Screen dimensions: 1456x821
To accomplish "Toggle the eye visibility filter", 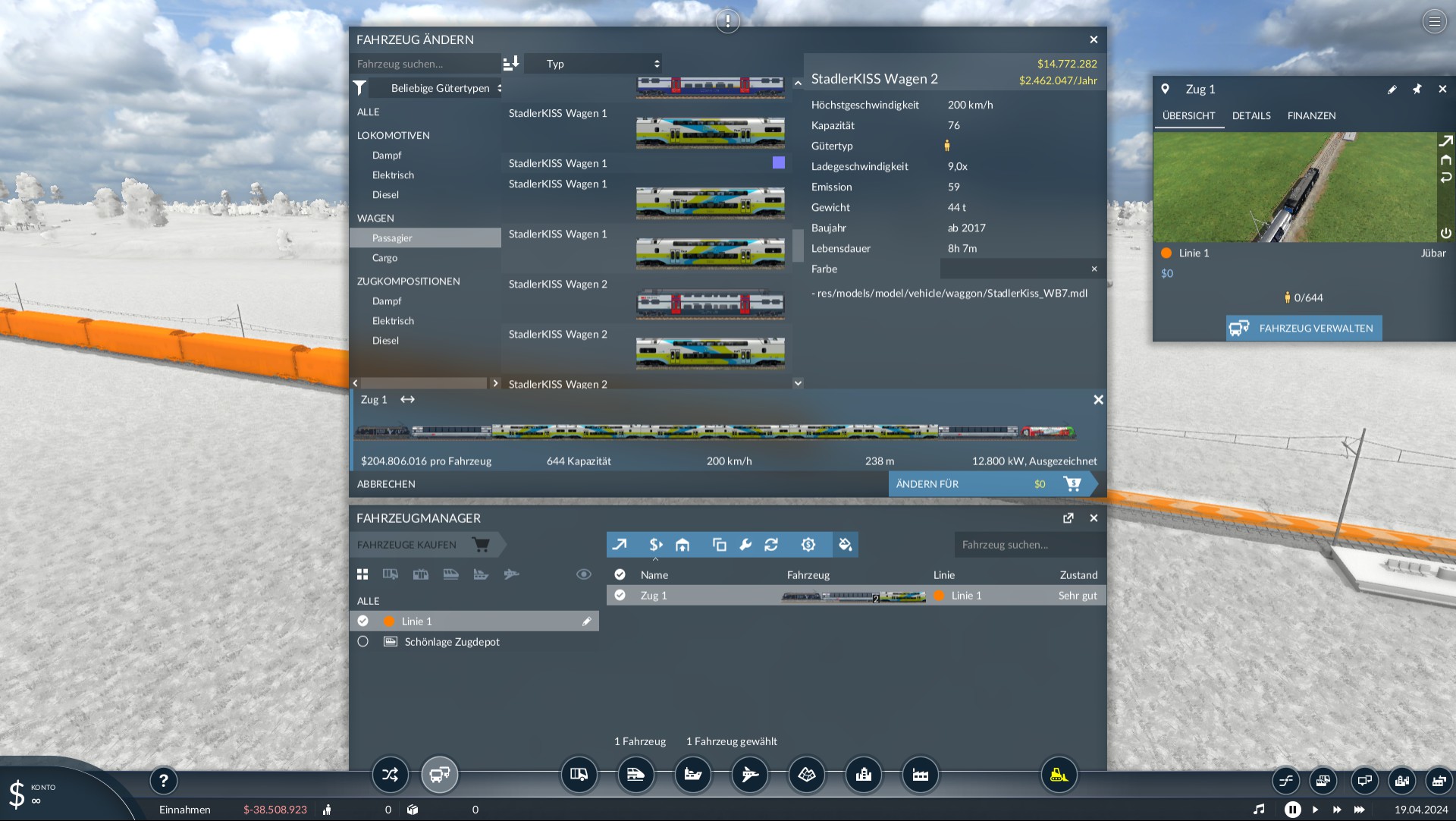I will 583,574.
